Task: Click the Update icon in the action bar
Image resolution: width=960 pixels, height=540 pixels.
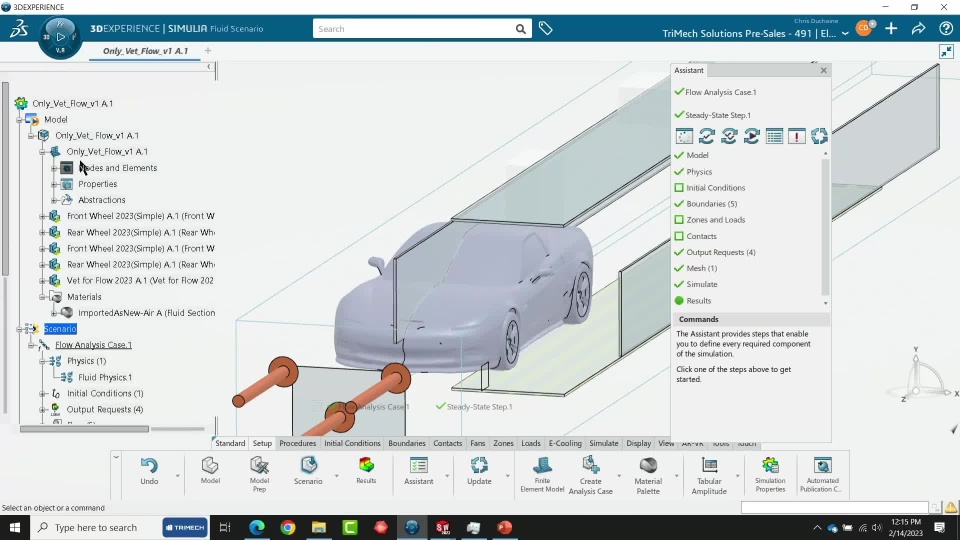Action: 479,466
